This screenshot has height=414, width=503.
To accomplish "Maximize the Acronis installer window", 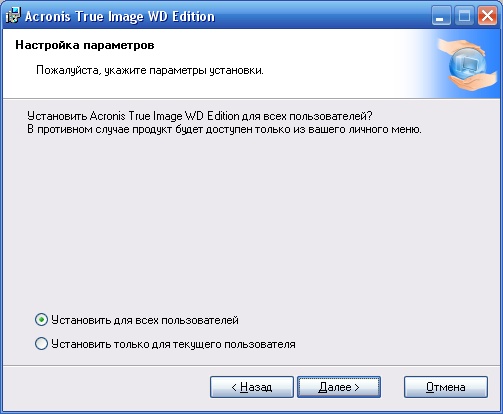I will tap(464, 16).
